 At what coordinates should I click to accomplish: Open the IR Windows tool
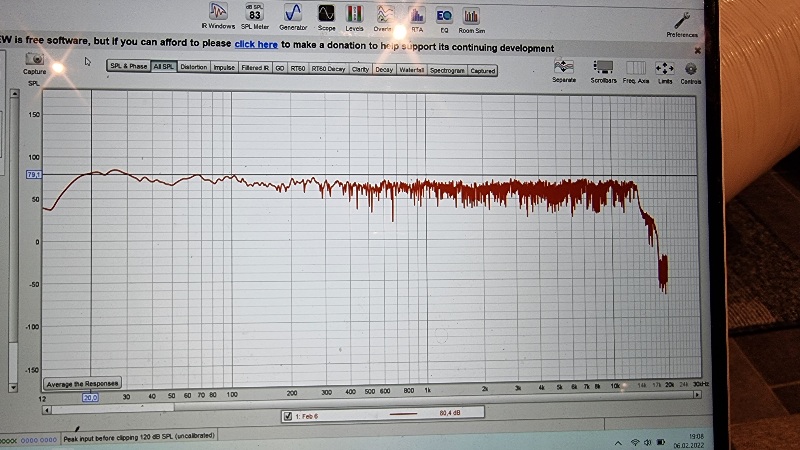(x=220, y=14)
